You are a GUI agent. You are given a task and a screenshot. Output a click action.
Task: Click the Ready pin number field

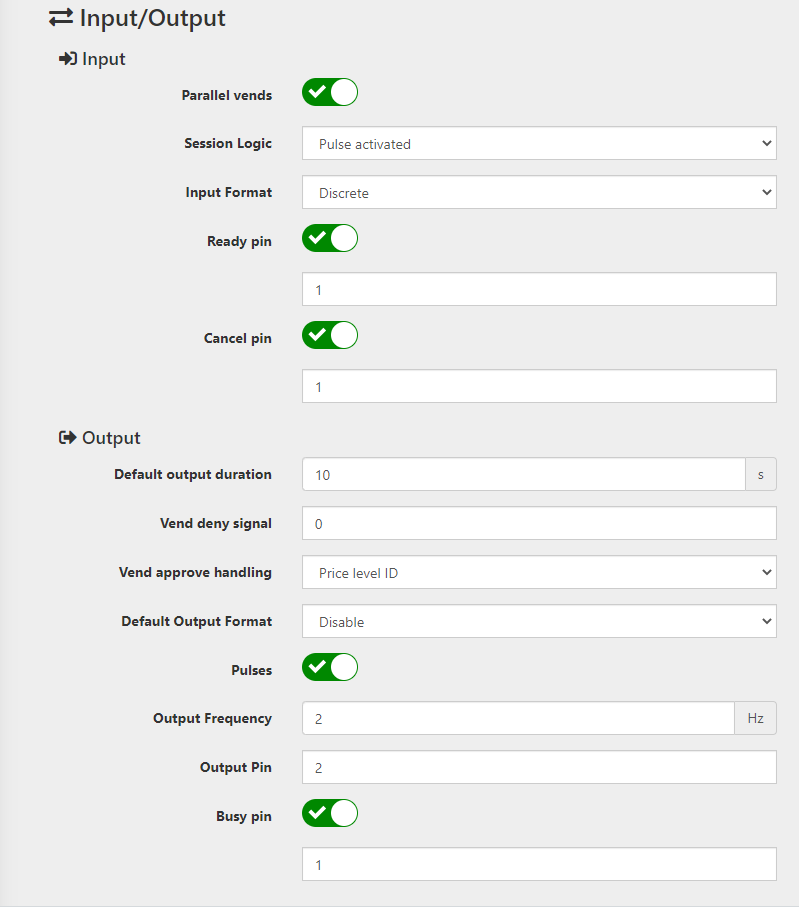pos(539,290)
